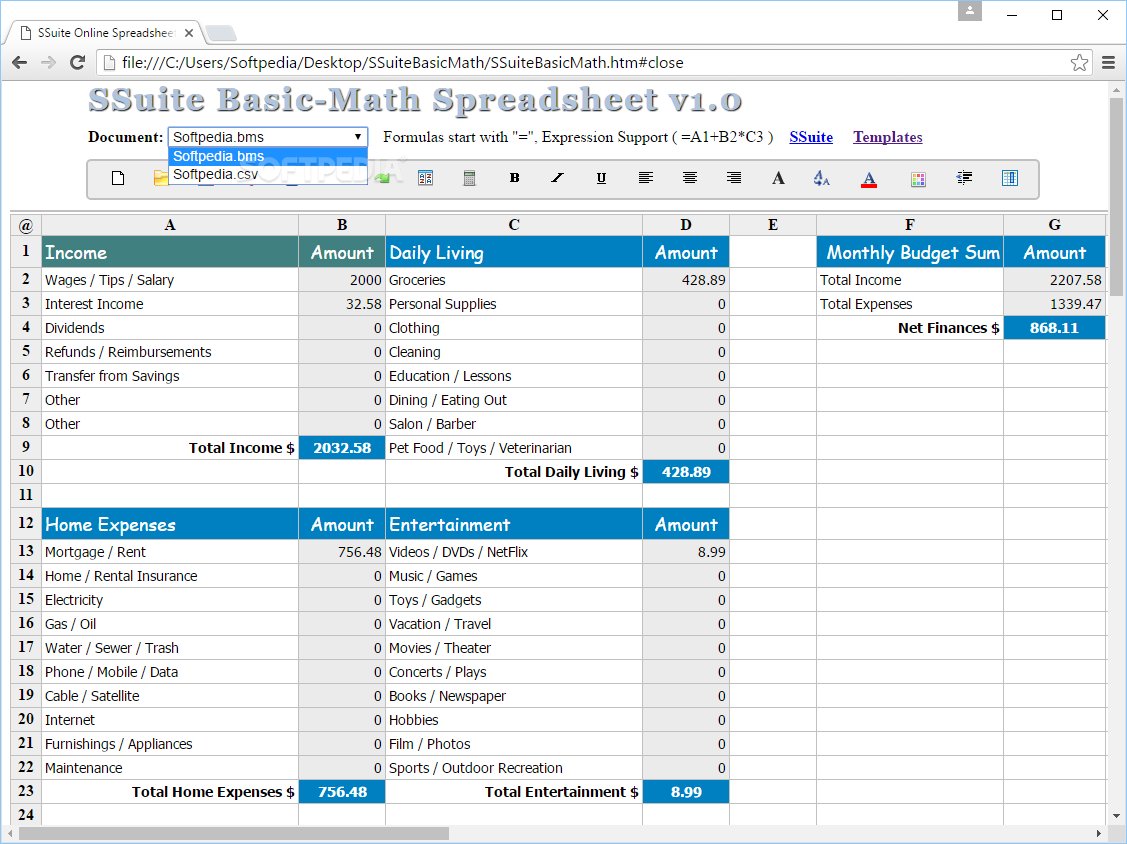This screenshot has height=844, width=1127.
Task: Select column C header
Action: [x=514, y=225]
